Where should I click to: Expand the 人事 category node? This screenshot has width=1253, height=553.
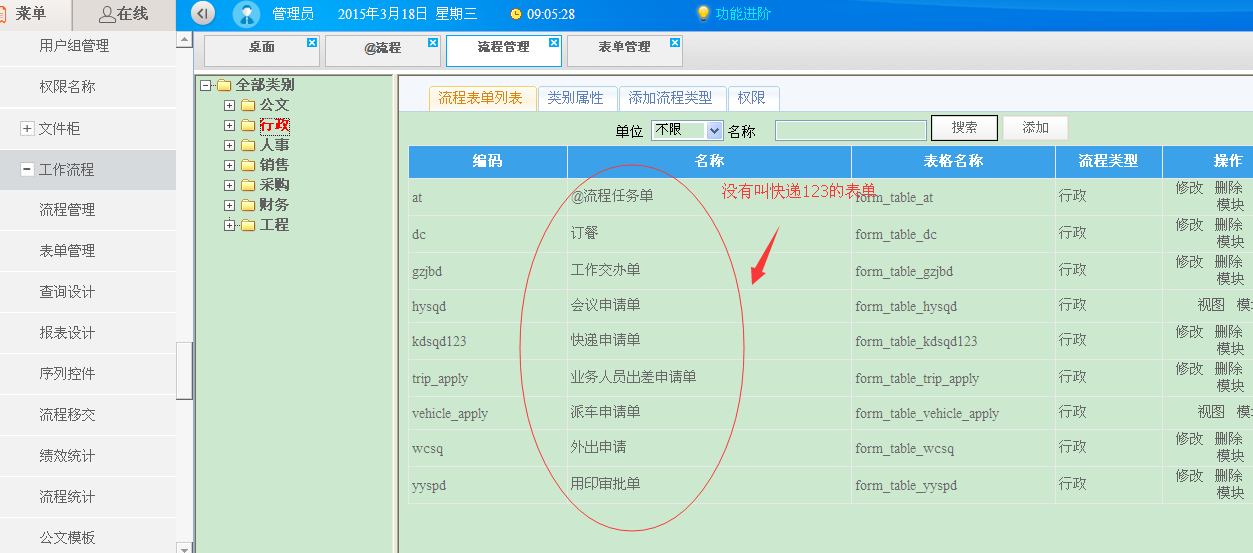coord(229,145)
